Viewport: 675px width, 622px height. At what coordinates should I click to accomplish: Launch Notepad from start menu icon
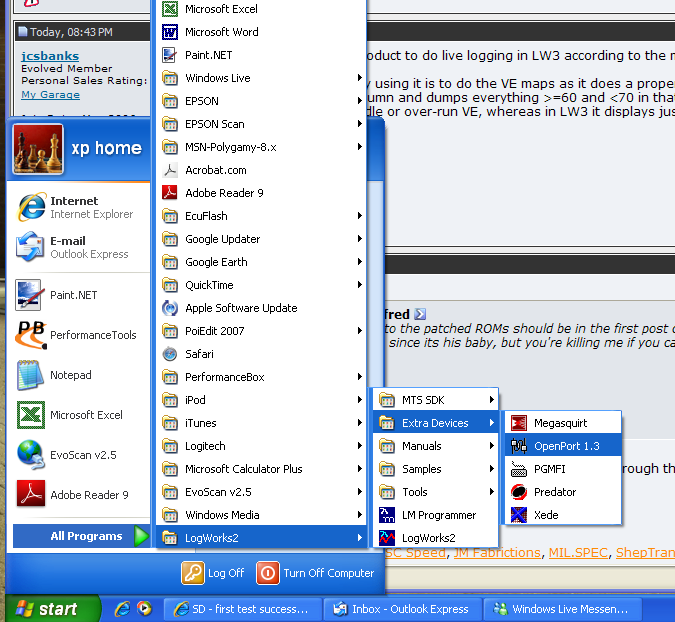[x=29, y=375]
